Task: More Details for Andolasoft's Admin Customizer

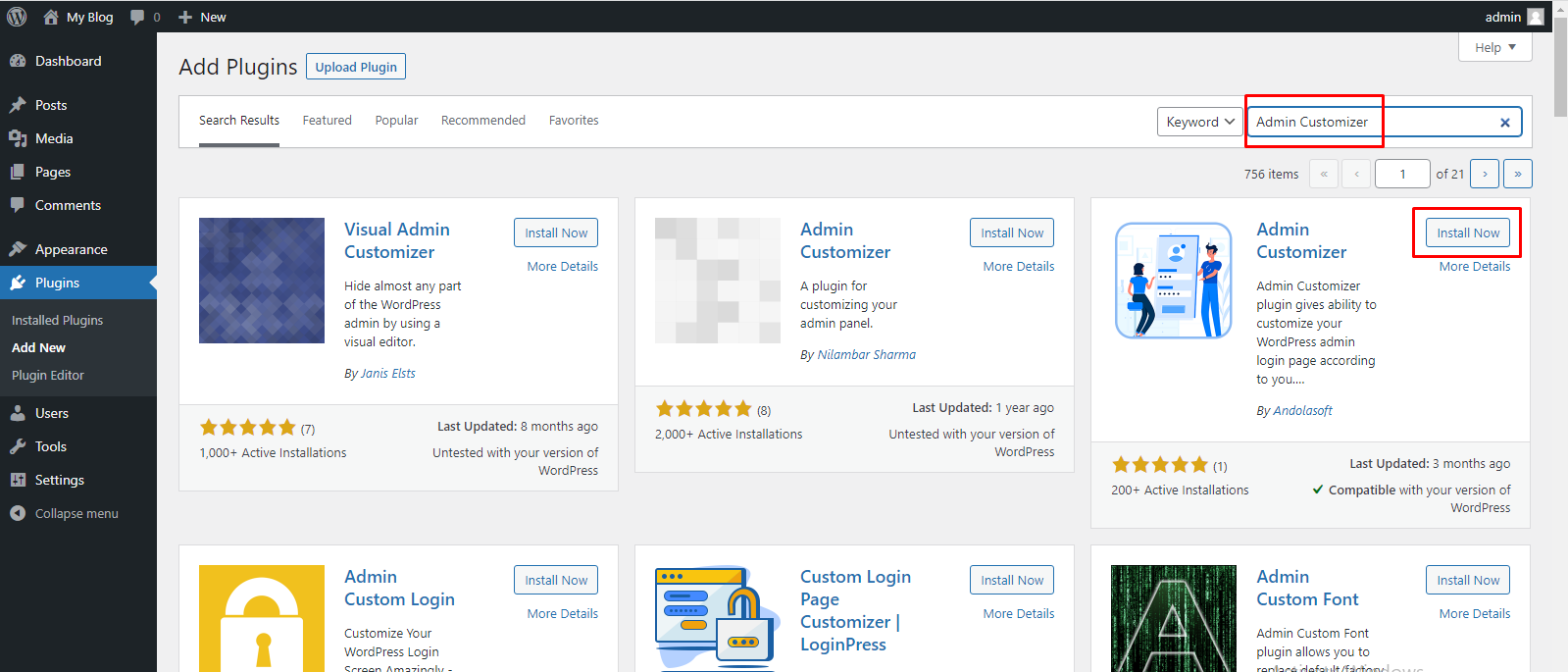Action: (1475, 266)
